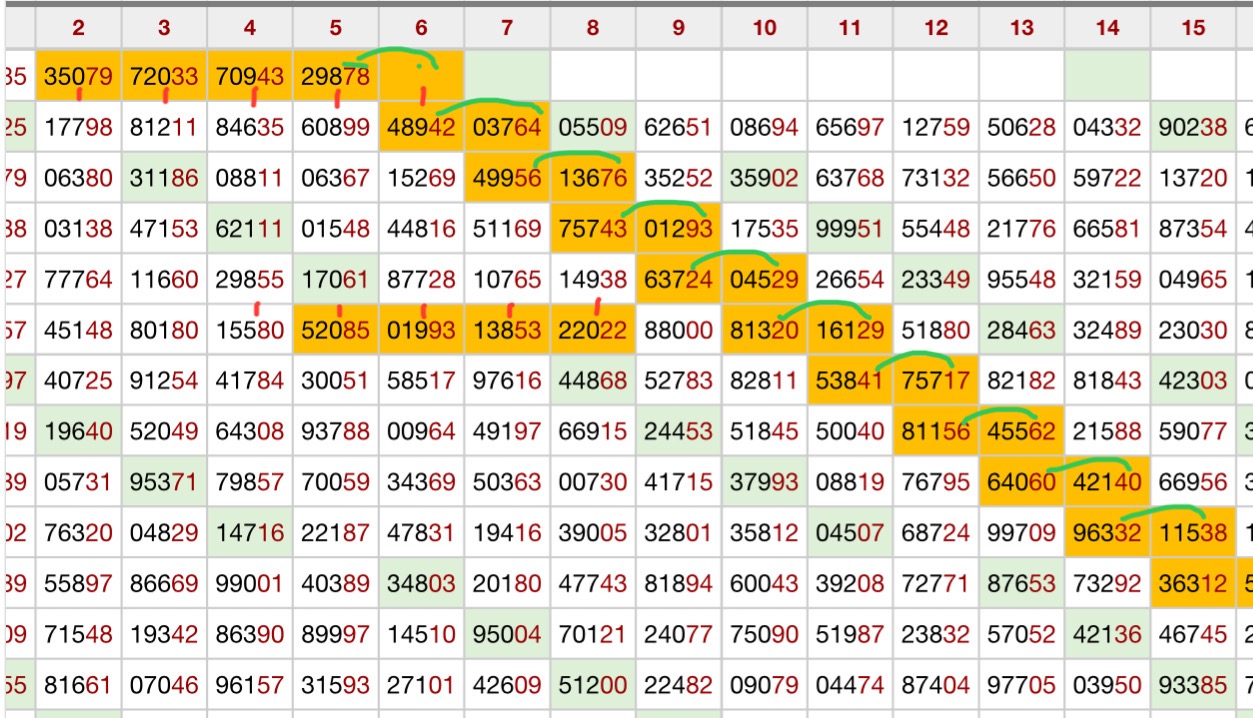1253x718 pixels.
Task: Click the green cell 95004
Action: click(507, 634)
